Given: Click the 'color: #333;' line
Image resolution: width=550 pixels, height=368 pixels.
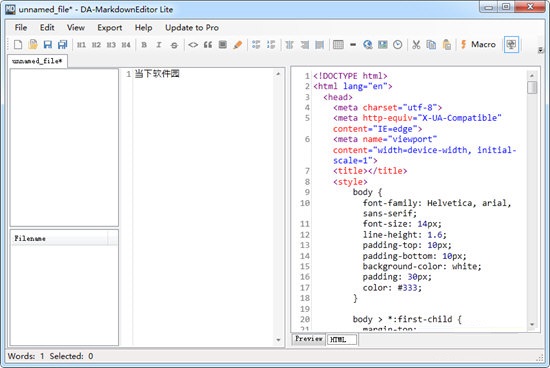Looking at the screenshot, I should (392, 288).
